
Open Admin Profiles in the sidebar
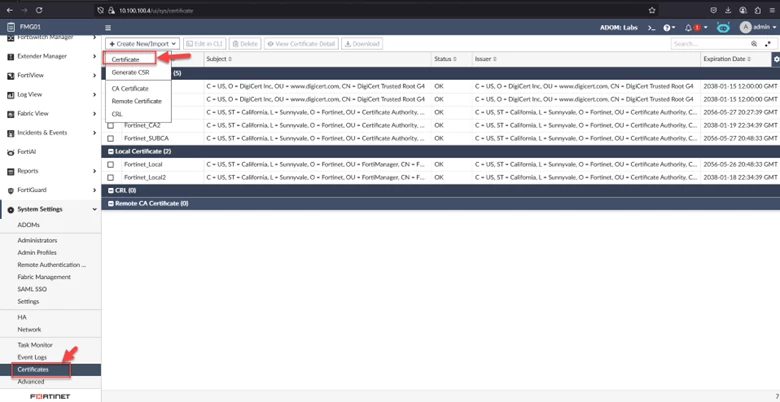click(37, 253)
